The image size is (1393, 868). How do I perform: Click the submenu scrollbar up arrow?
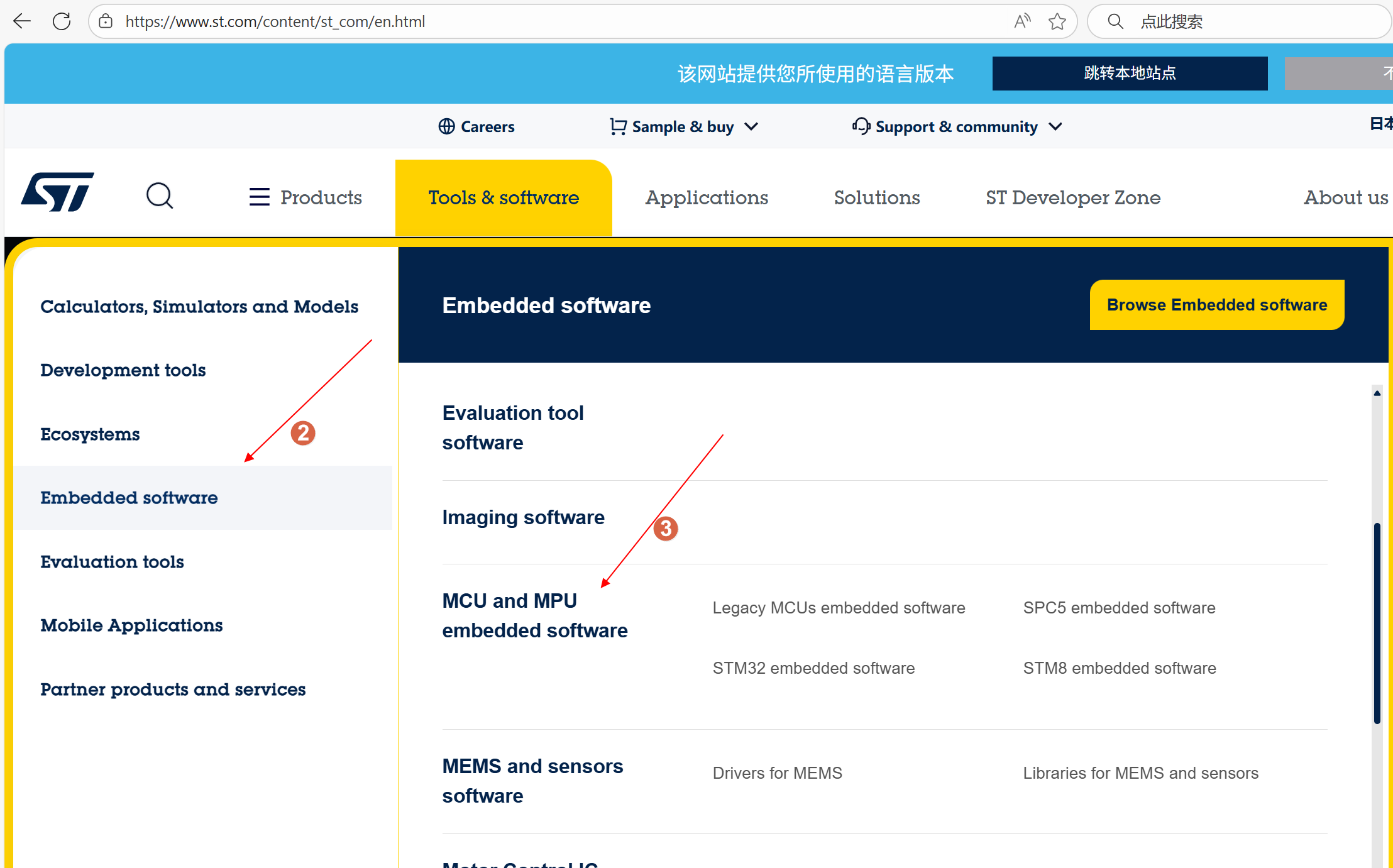[x=1377, y=393]
